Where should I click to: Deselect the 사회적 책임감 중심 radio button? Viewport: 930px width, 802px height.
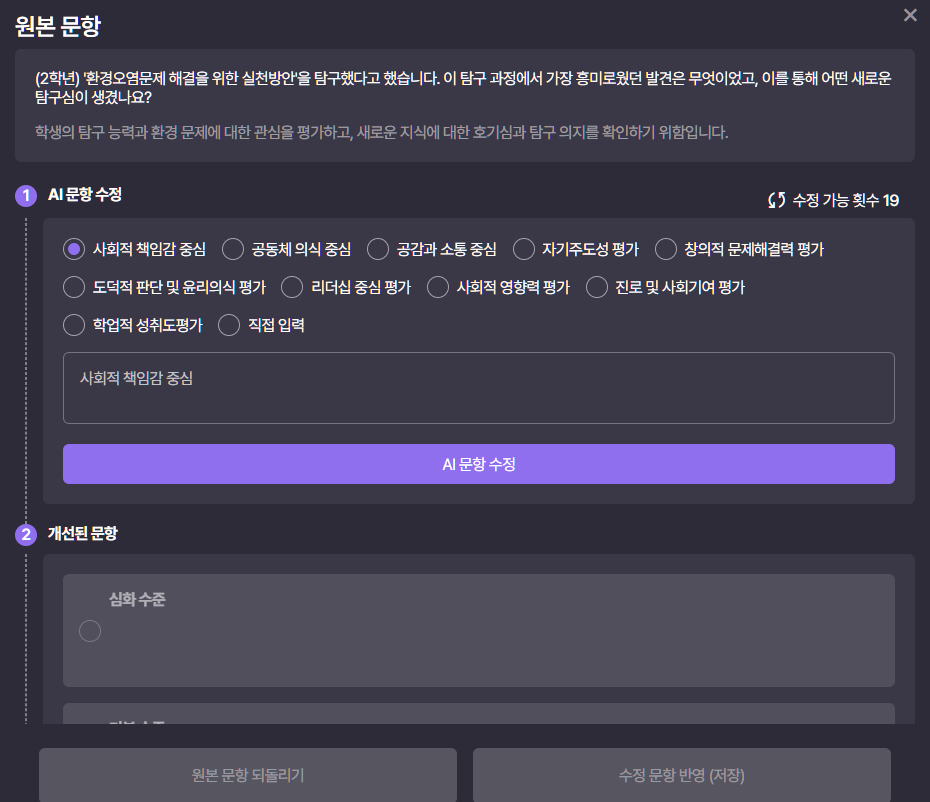tap(73, 249)
